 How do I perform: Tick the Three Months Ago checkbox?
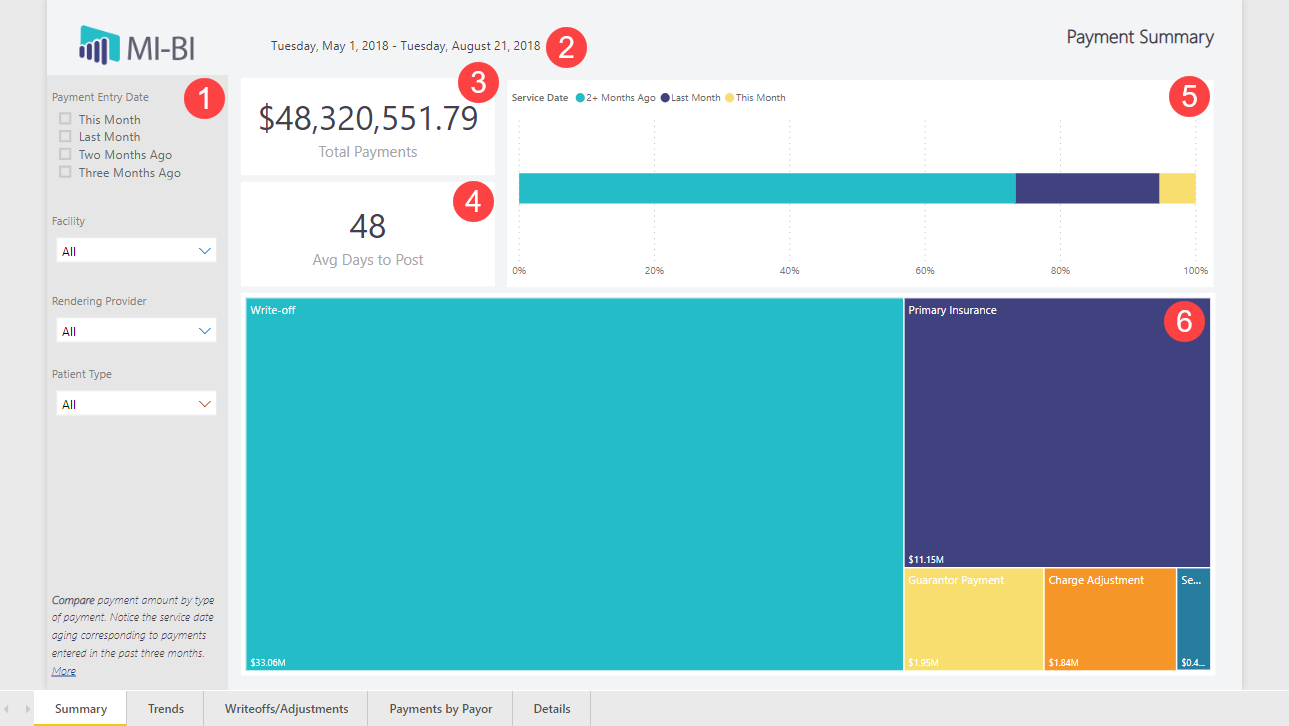pos(65,172)
